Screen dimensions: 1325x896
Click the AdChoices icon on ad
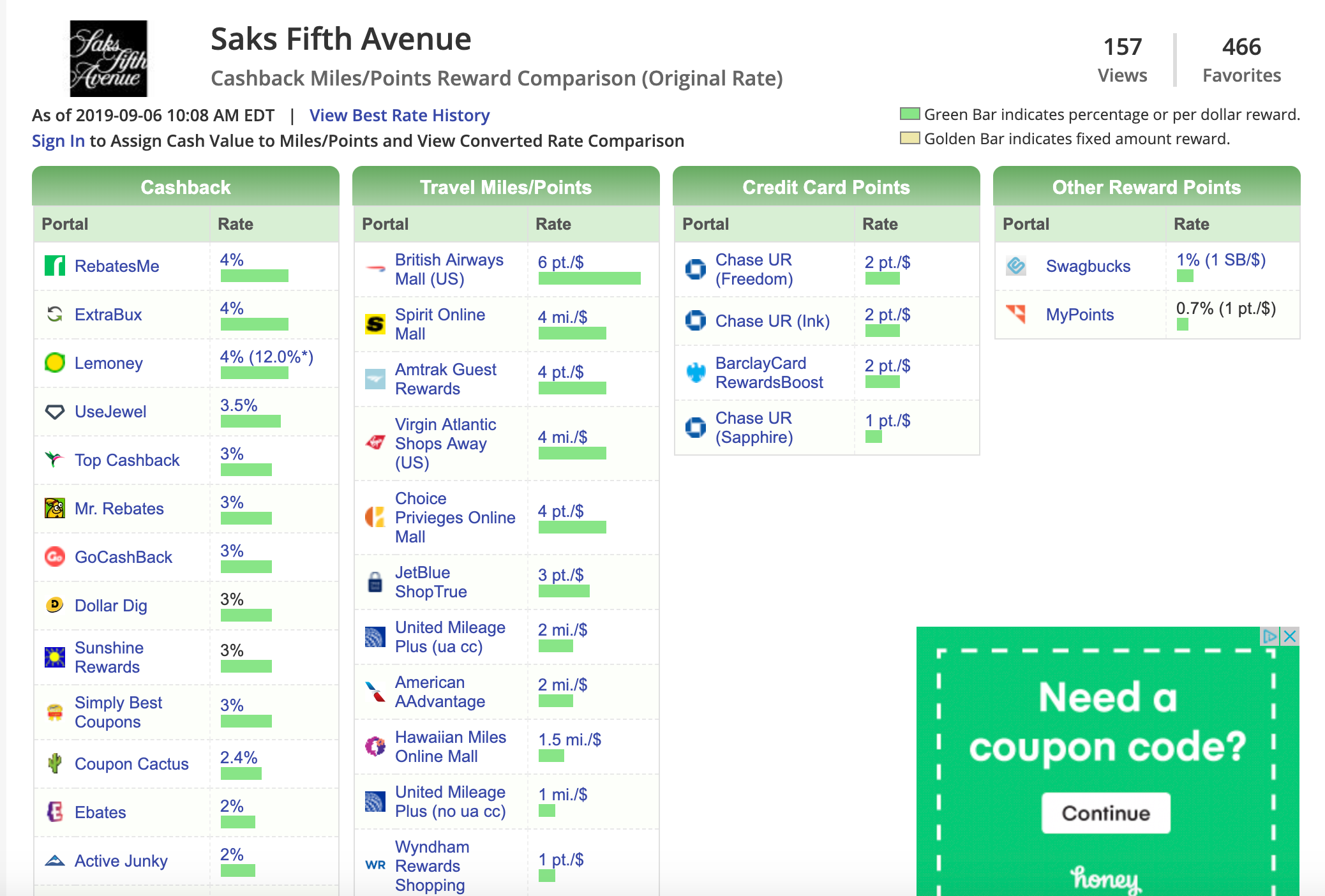coord(1270,636)
